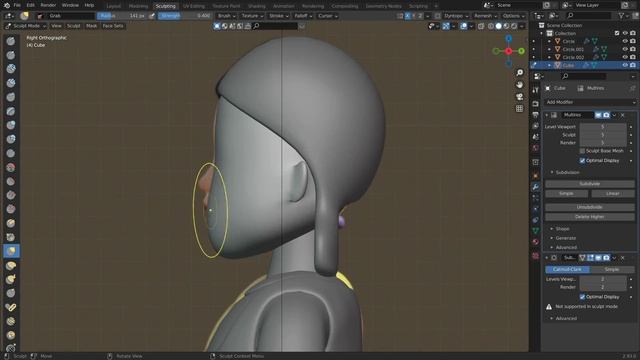This screenshot has height=360, width=640.
Task: Click the Blender logo menu icon
Action: pos(7,5)
